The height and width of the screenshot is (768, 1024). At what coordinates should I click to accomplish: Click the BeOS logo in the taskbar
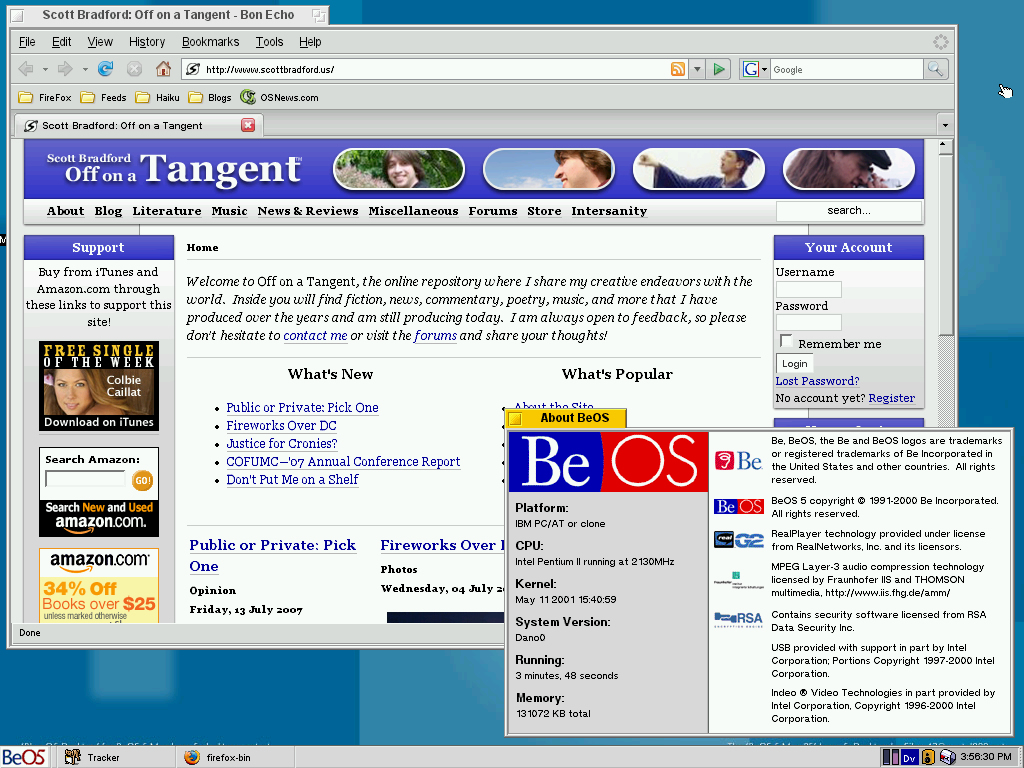23,757
